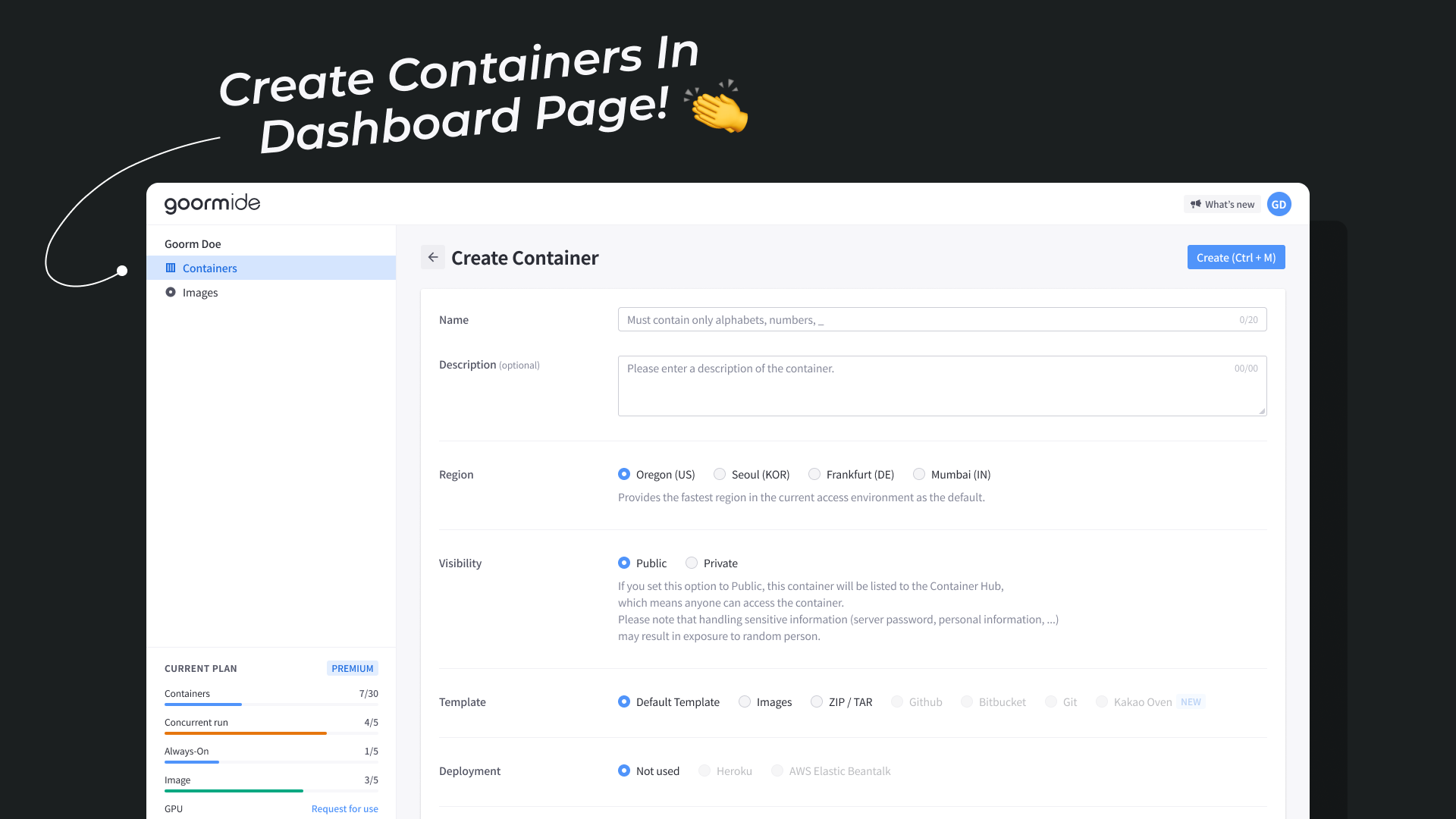This screenshot has width=1456, height=819.
Task: Click the Always-On 1/5 usage bar
Action: (271, 762)
